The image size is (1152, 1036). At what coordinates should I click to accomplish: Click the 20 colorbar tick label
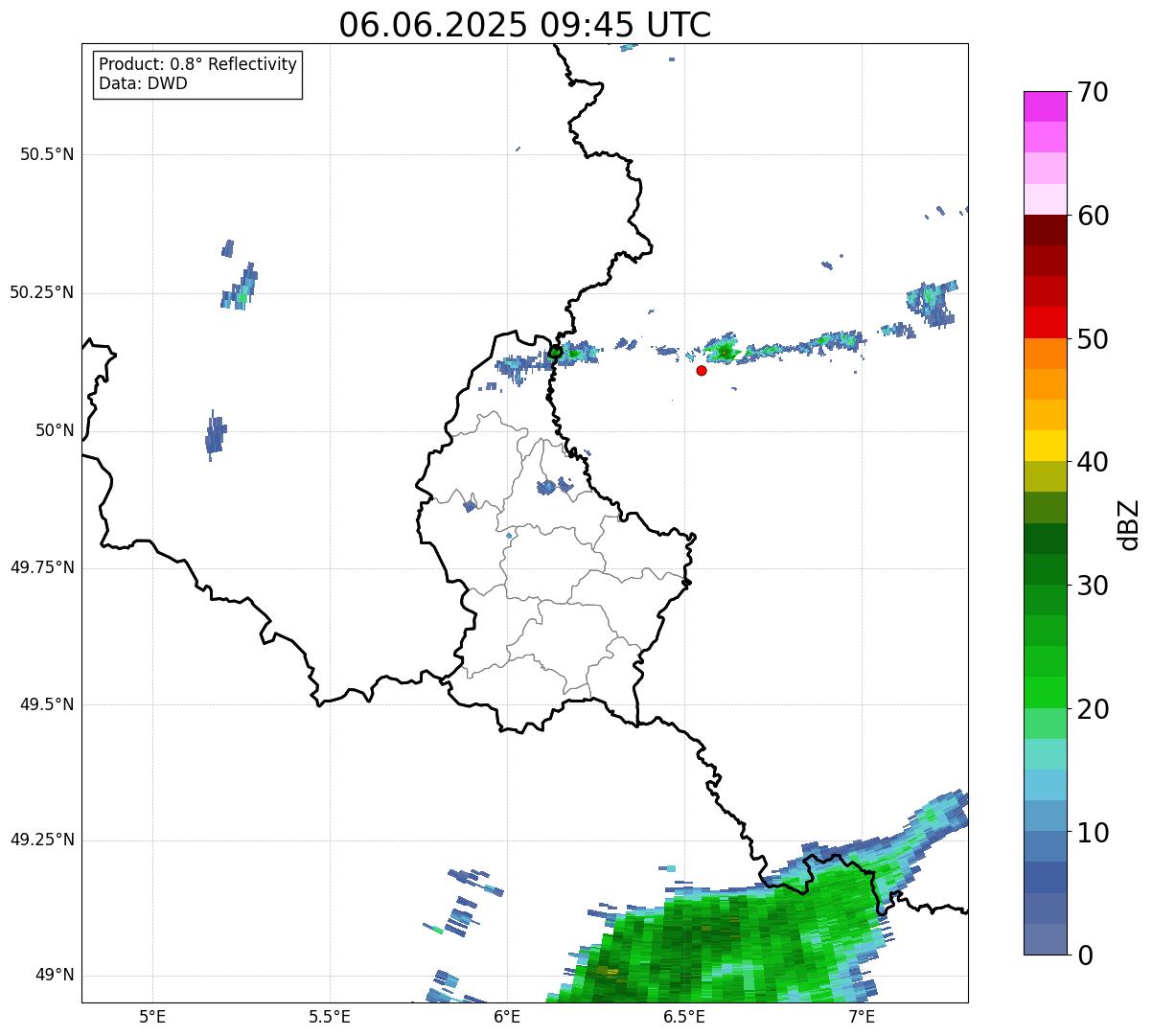[x=1094, y=709]
